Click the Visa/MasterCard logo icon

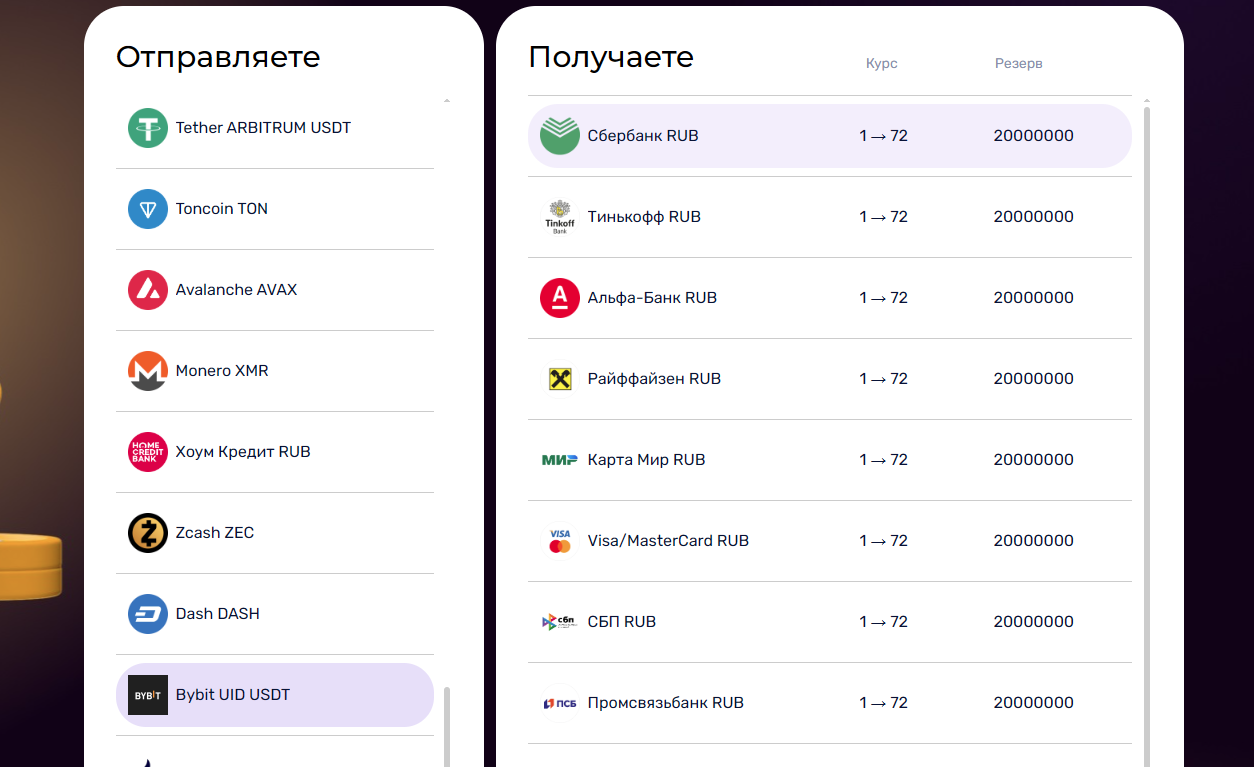[560, 541]
